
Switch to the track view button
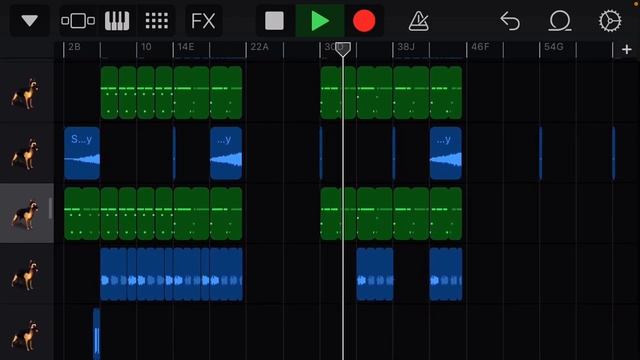pos(78,20)
